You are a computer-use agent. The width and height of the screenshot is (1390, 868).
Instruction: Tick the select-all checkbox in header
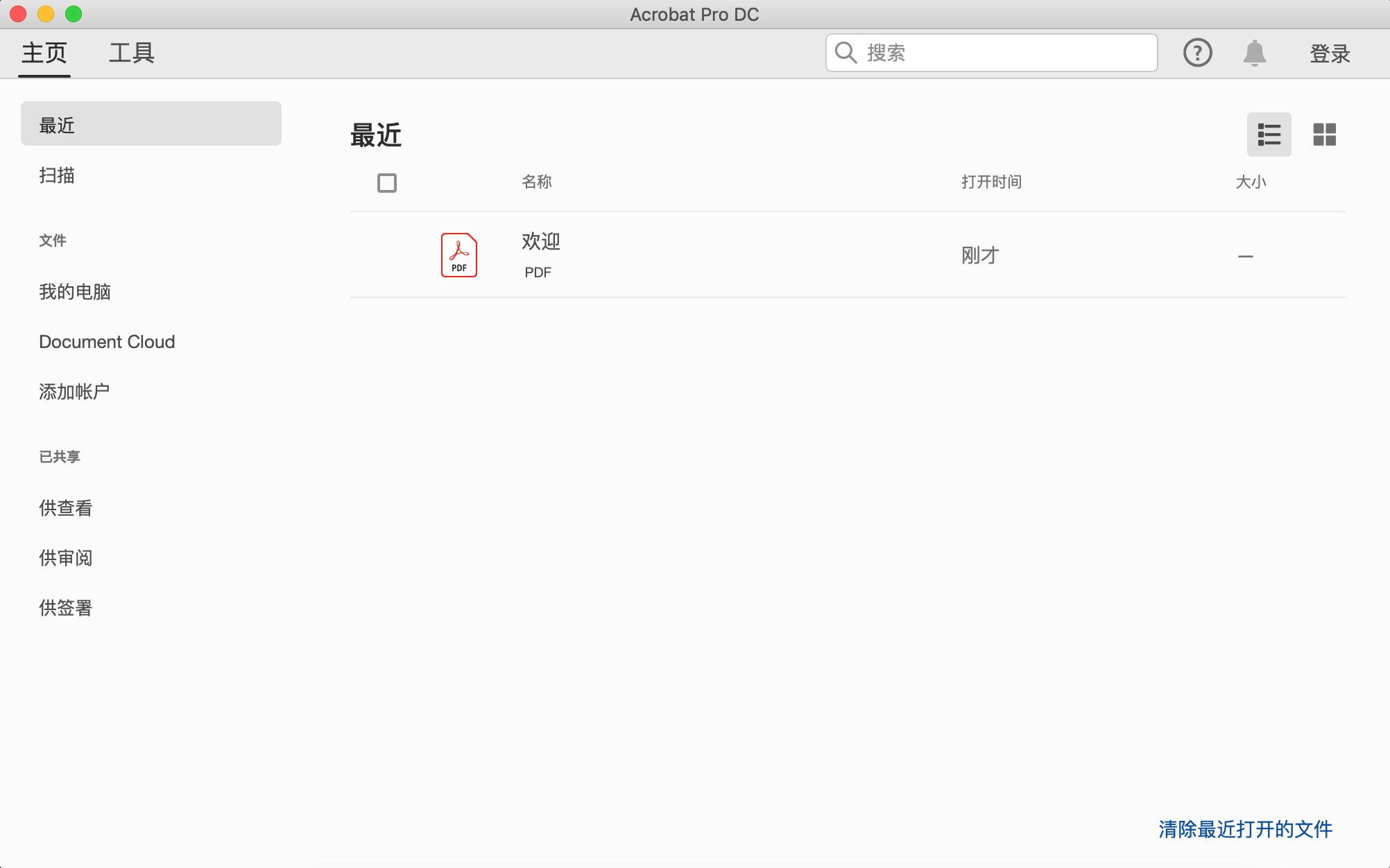[x=387, y=183]
